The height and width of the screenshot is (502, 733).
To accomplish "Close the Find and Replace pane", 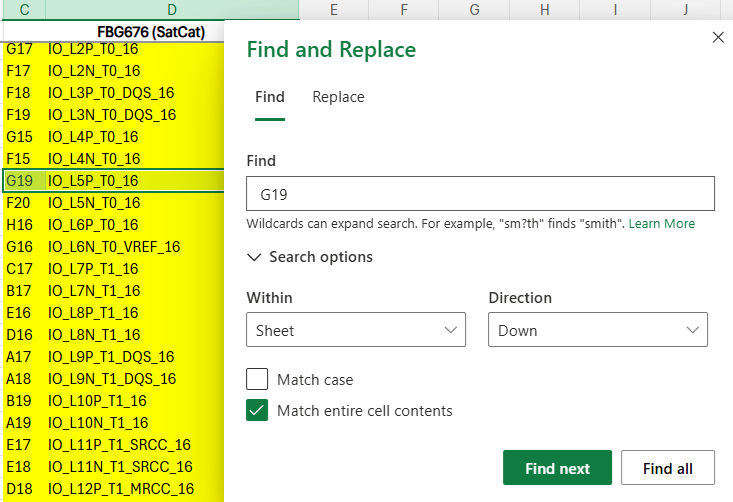I will coord(718,37).
